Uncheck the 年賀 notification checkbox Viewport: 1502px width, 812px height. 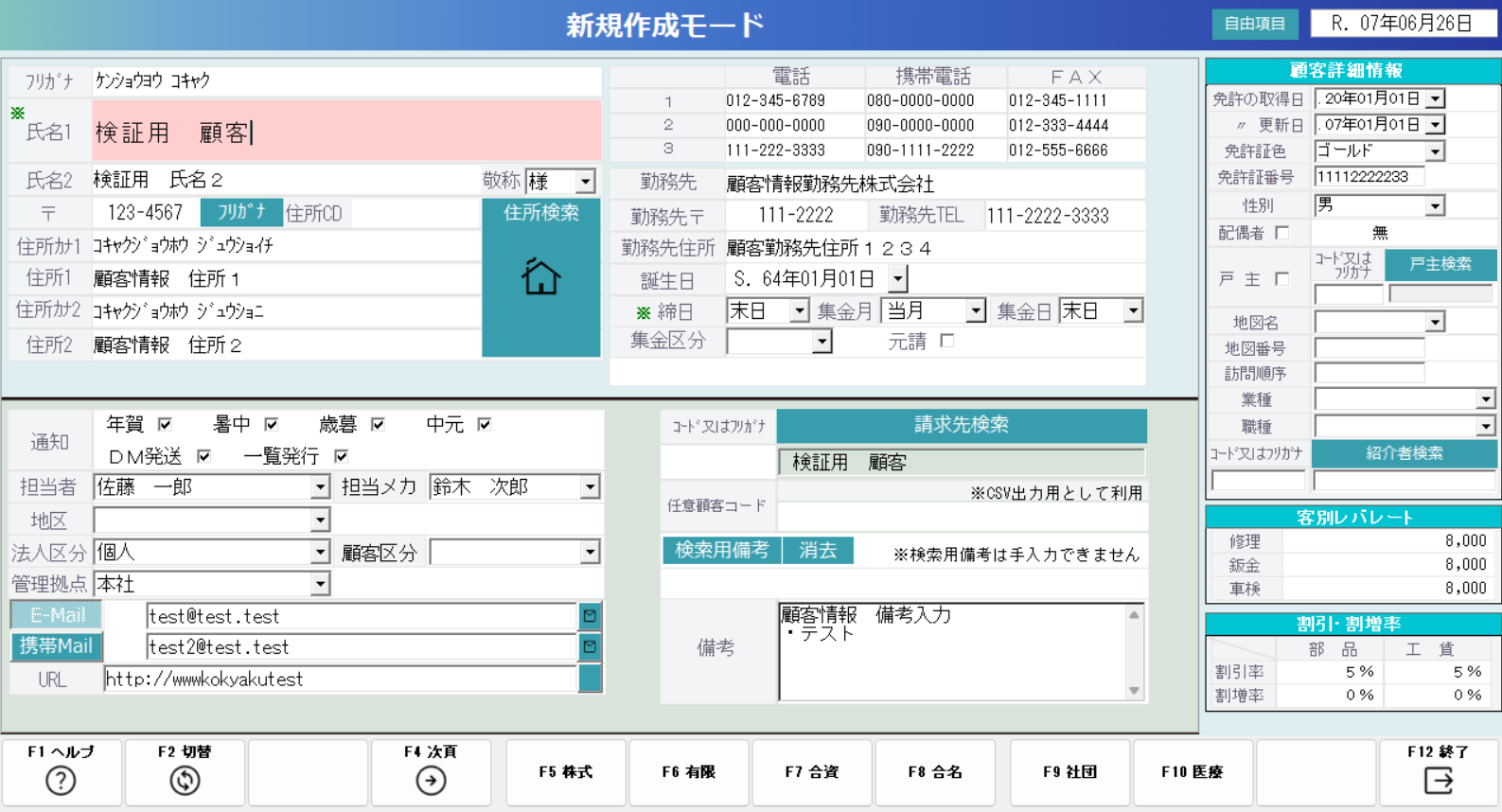pyautogui.click(x=165, y=425)
